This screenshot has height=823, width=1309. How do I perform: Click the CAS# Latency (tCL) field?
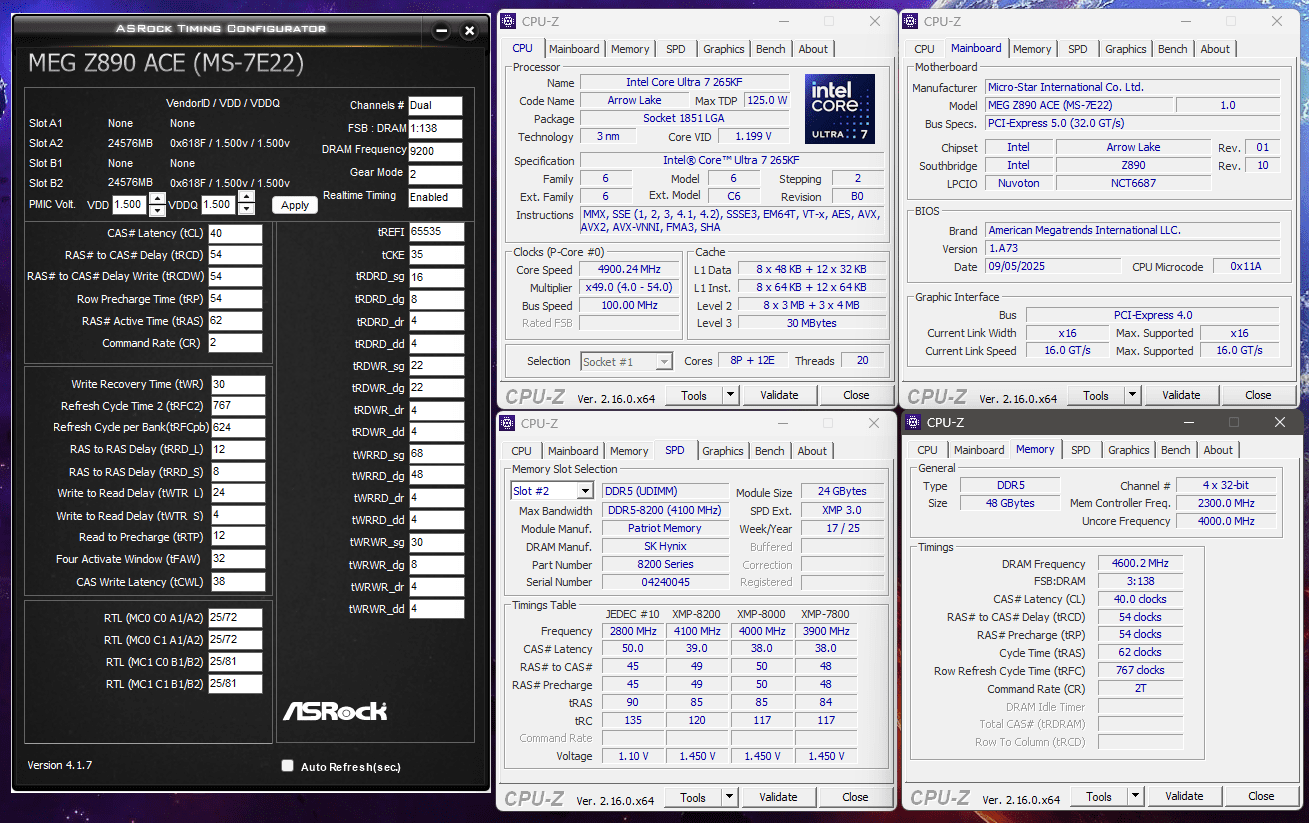coord(235,233)
